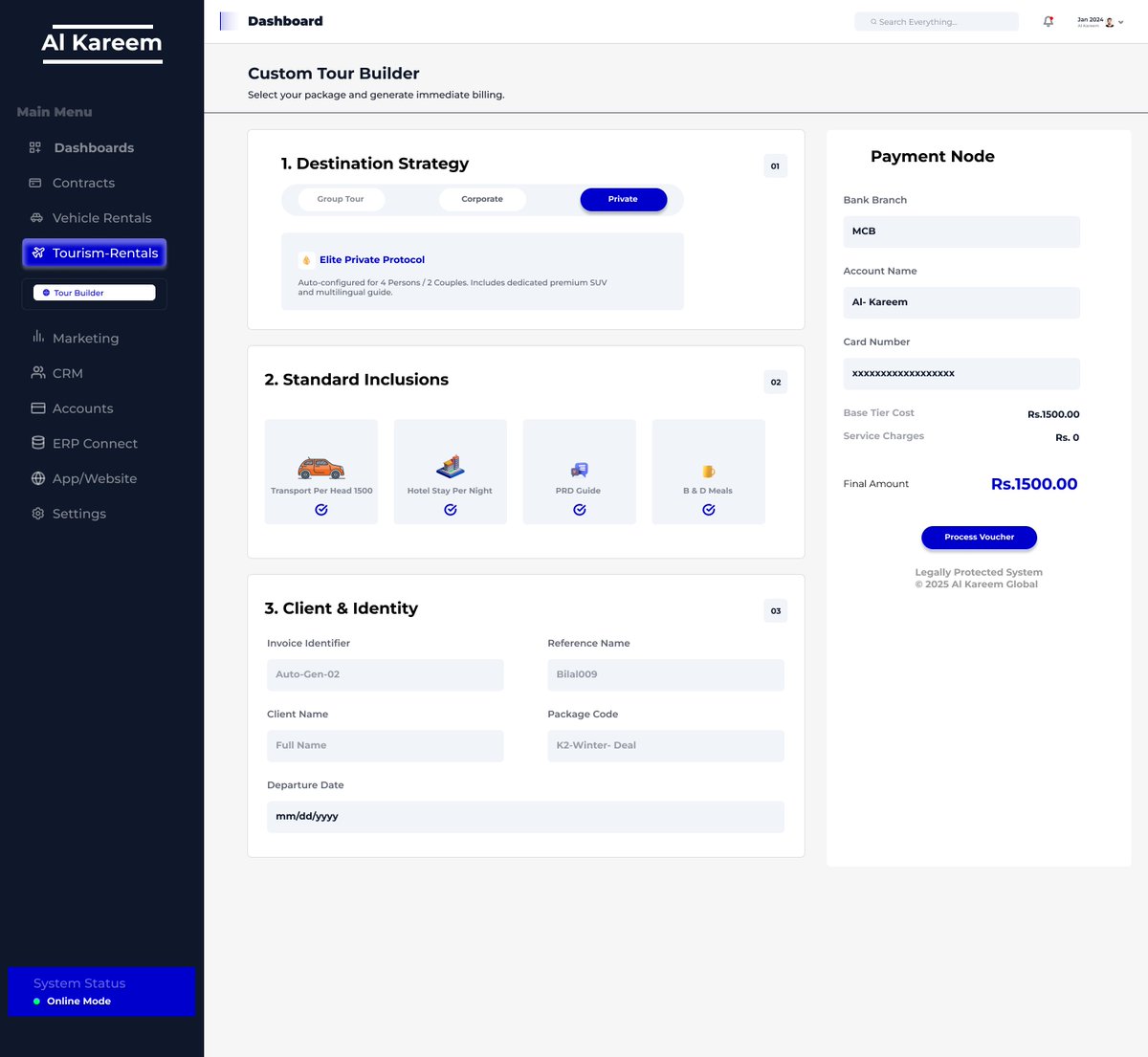Open the App/Website menu item
1148x1057 pixels.
pyautogui.click(x=95, y=478)
